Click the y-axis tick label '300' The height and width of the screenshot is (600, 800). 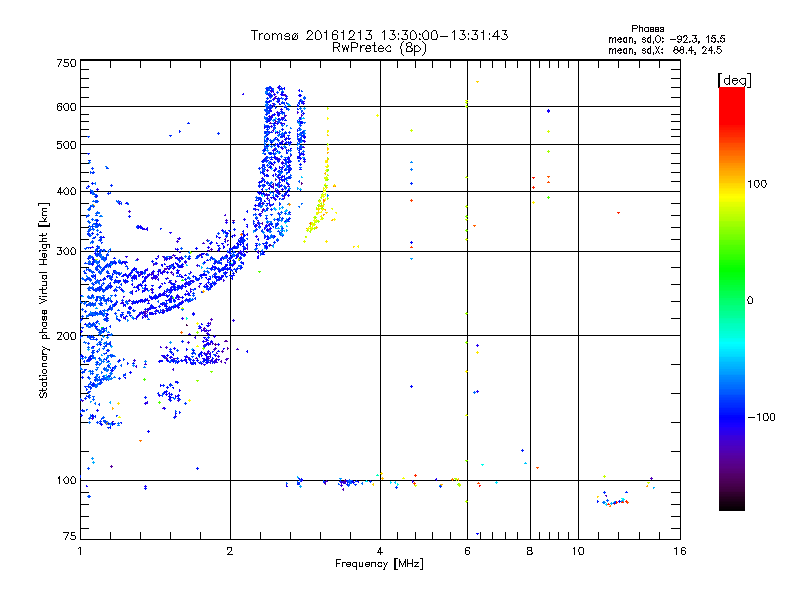click(x=66, y=252)
